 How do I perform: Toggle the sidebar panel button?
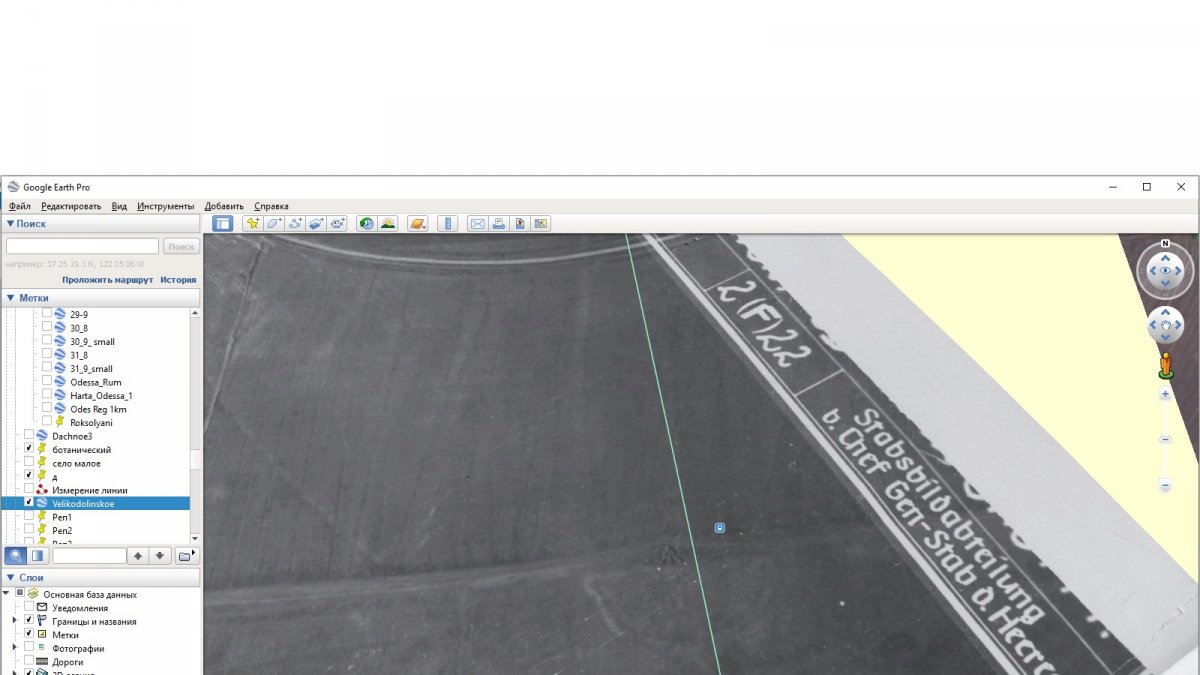(x=223, y=224)
